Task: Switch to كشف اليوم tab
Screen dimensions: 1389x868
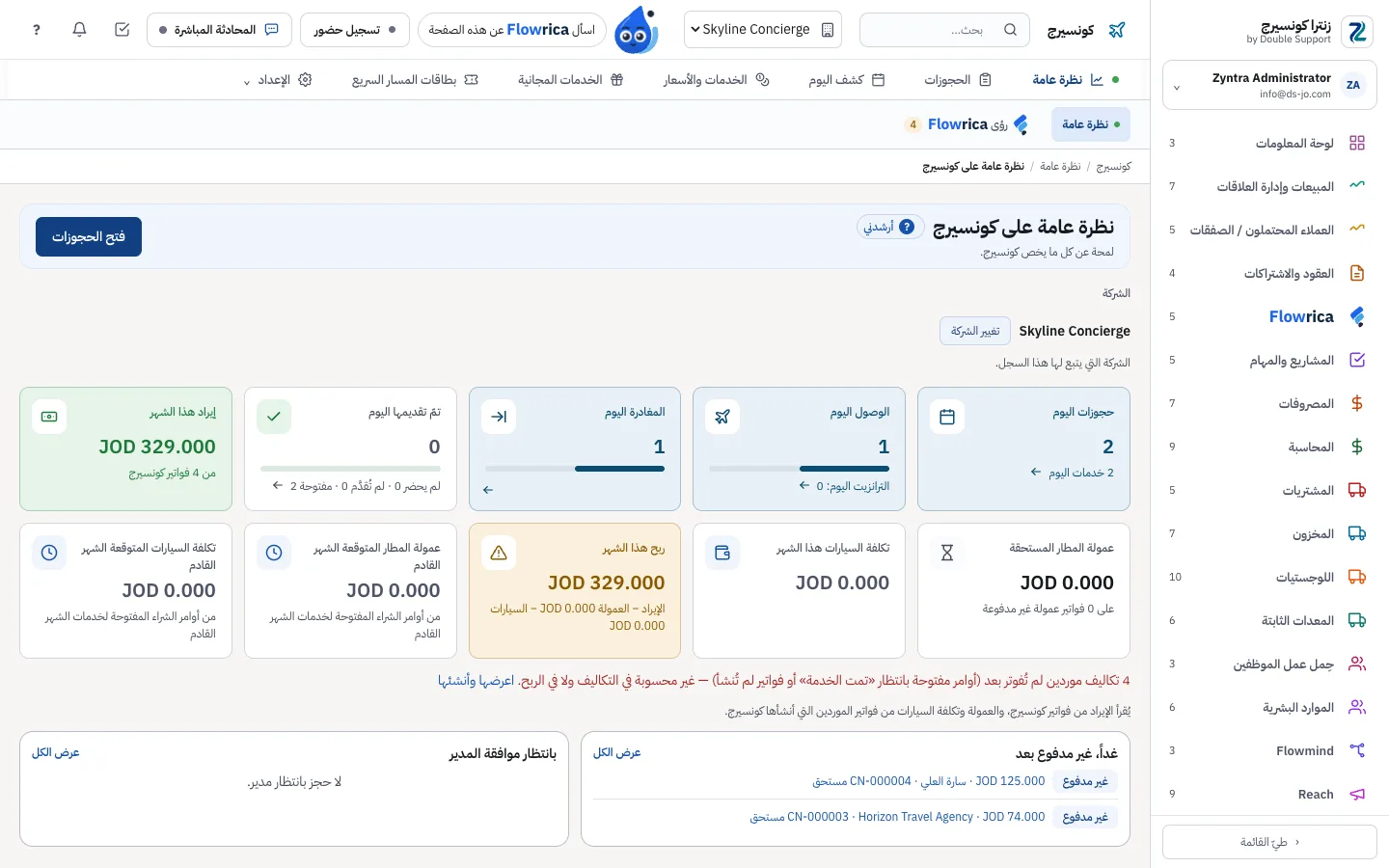Action: click(x=847, y=80)
